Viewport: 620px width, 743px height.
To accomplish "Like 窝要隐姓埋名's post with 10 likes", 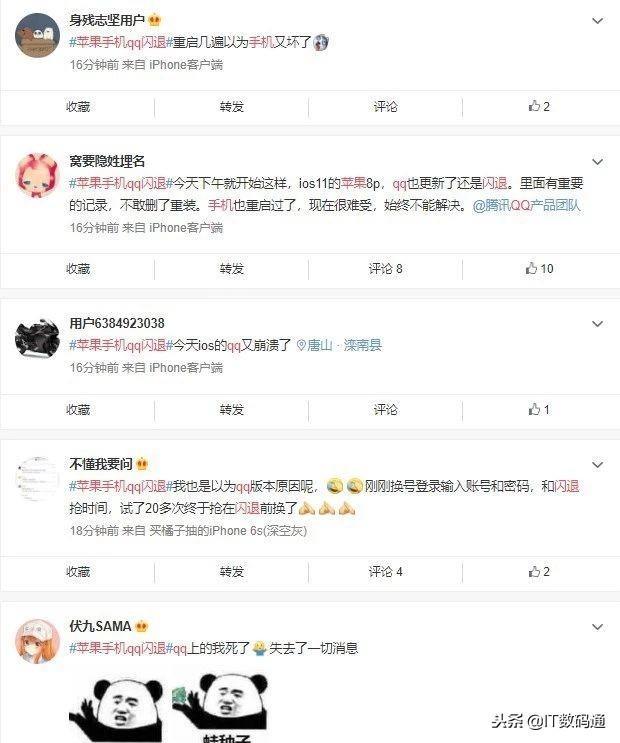I will pyautogui.click(x=539, y=269).
